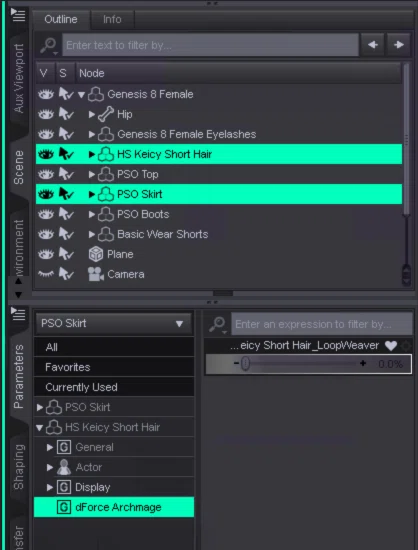Expand the Hip node
The width and height of the screenshot is (418, 550).
[x=92, y=114]
